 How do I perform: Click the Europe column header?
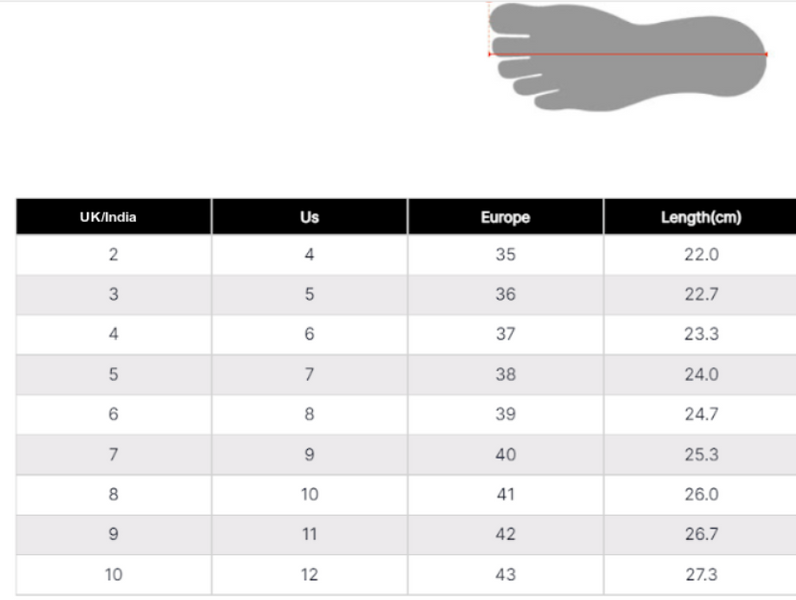pos(505,217)
